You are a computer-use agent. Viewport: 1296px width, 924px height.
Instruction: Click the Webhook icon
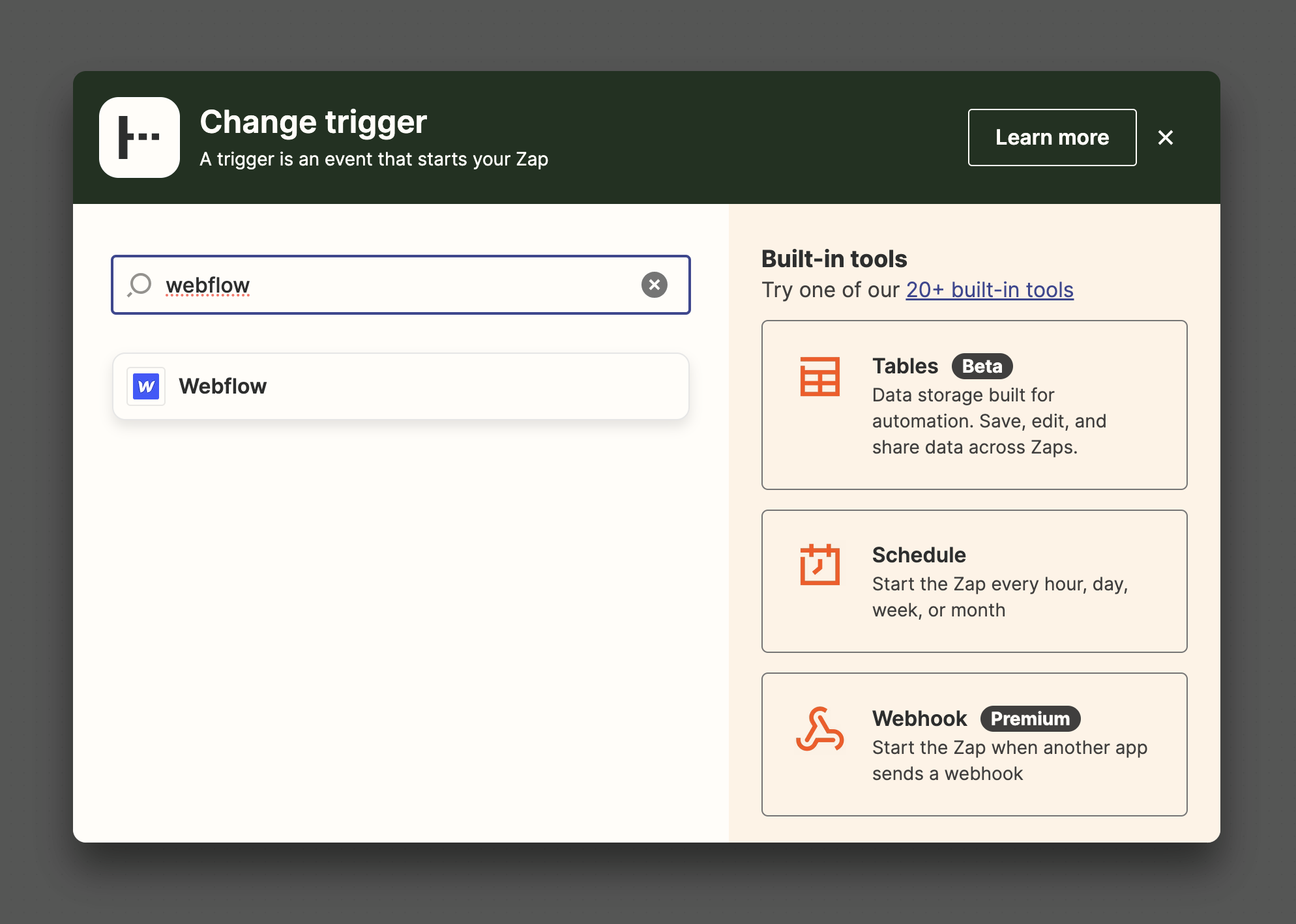click(x=819, y=729)
